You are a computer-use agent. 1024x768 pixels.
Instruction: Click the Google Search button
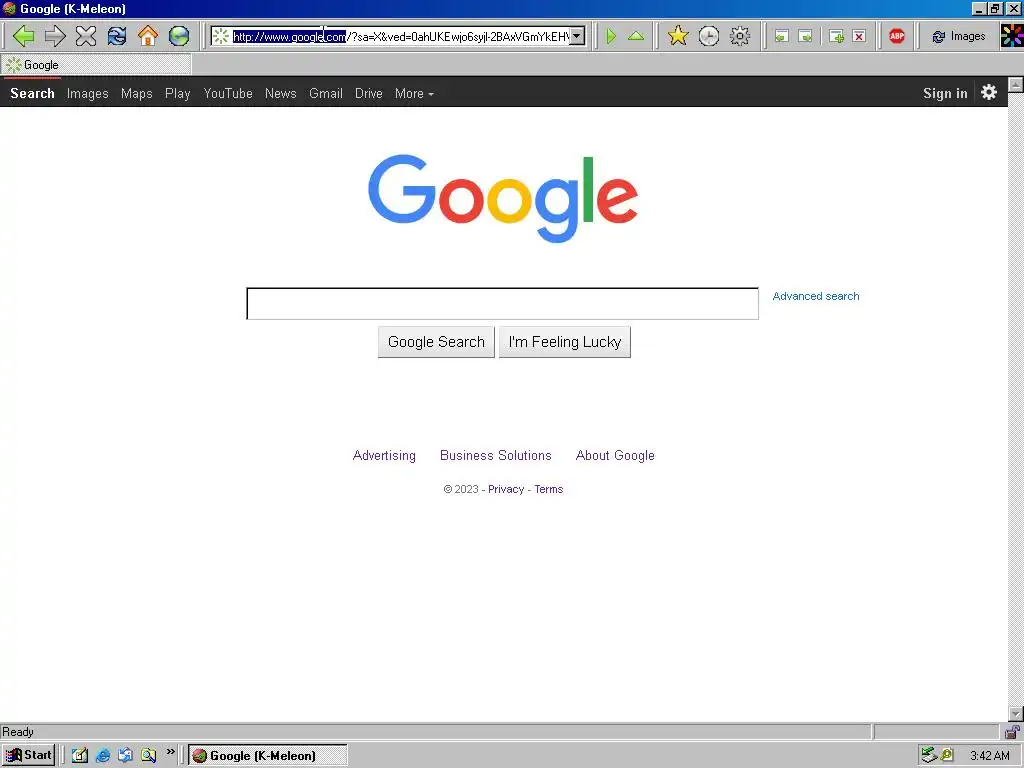pyautogui.click(x=436, y=342)
